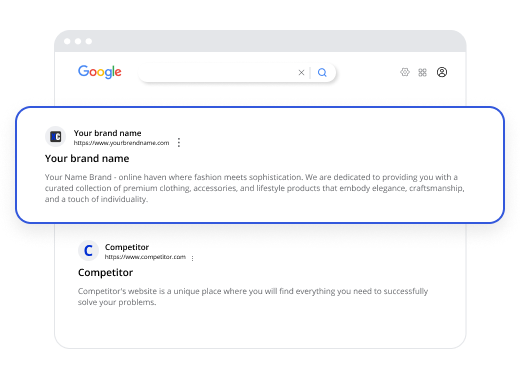Open three-dot menu beside yourbrandname.com

[x=179, y=142]
